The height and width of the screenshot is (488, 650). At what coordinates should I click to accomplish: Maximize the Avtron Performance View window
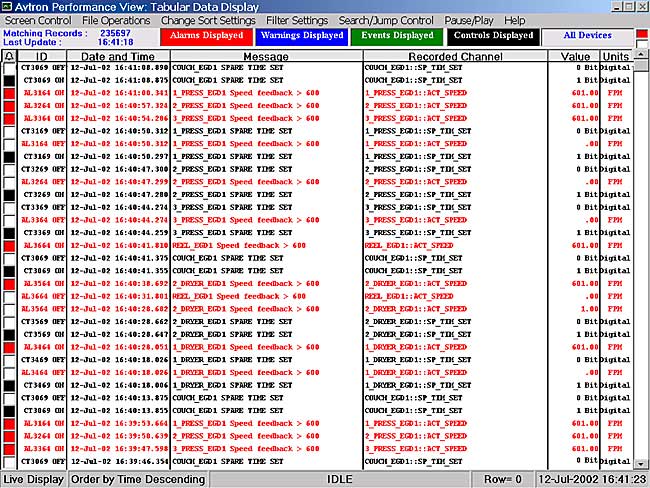(x=628, y=7)
